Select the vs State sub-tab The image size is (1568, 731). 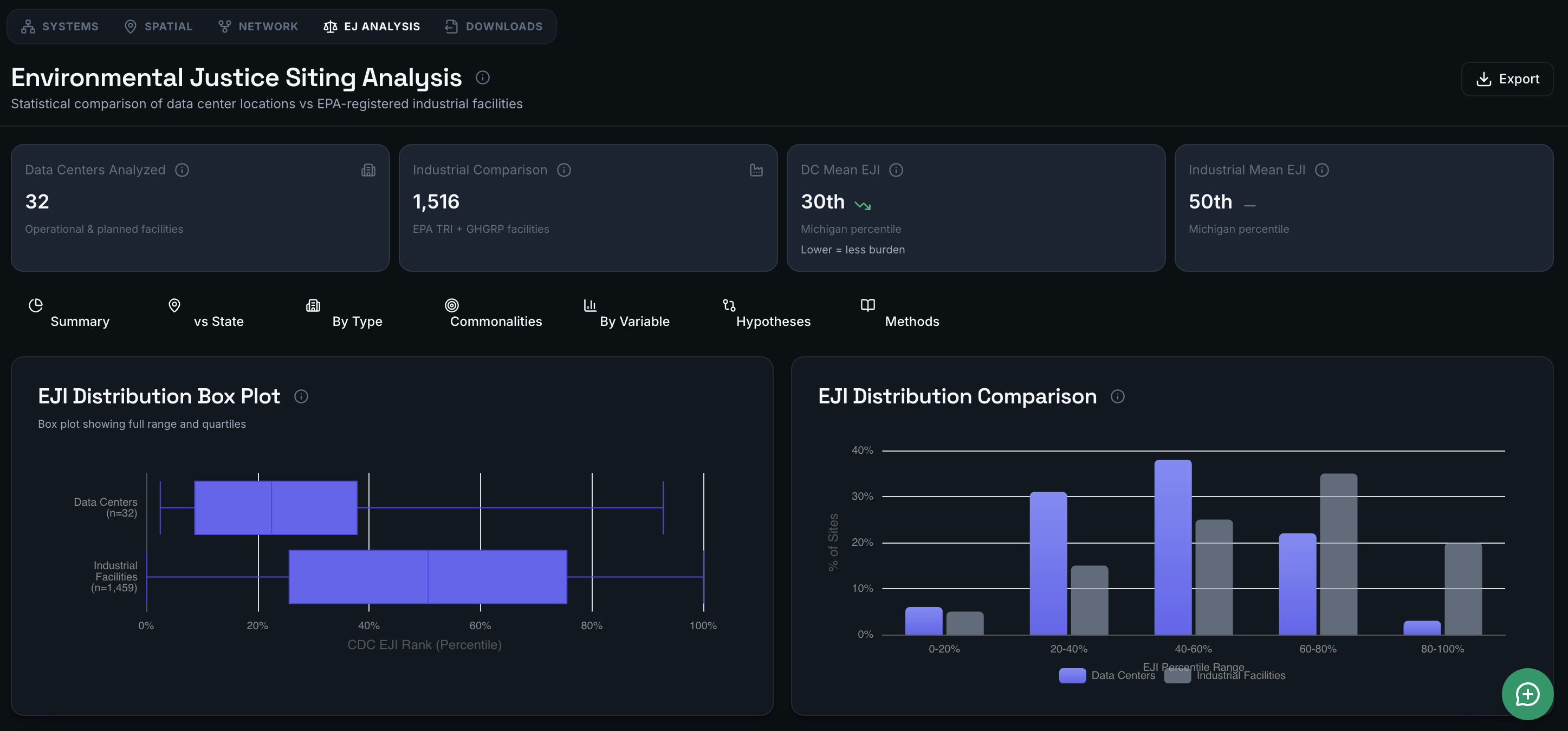[218, 321]
